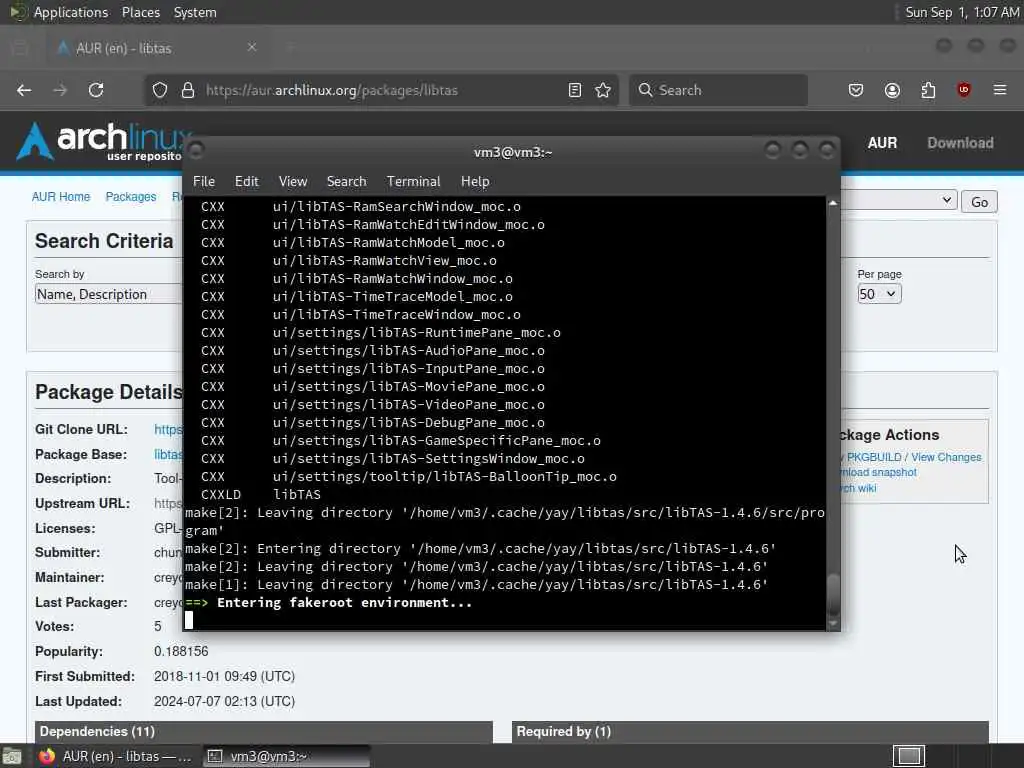Open the dropdown next to Go button
This screenshot has width=1024, height=768.
point(899,200)
